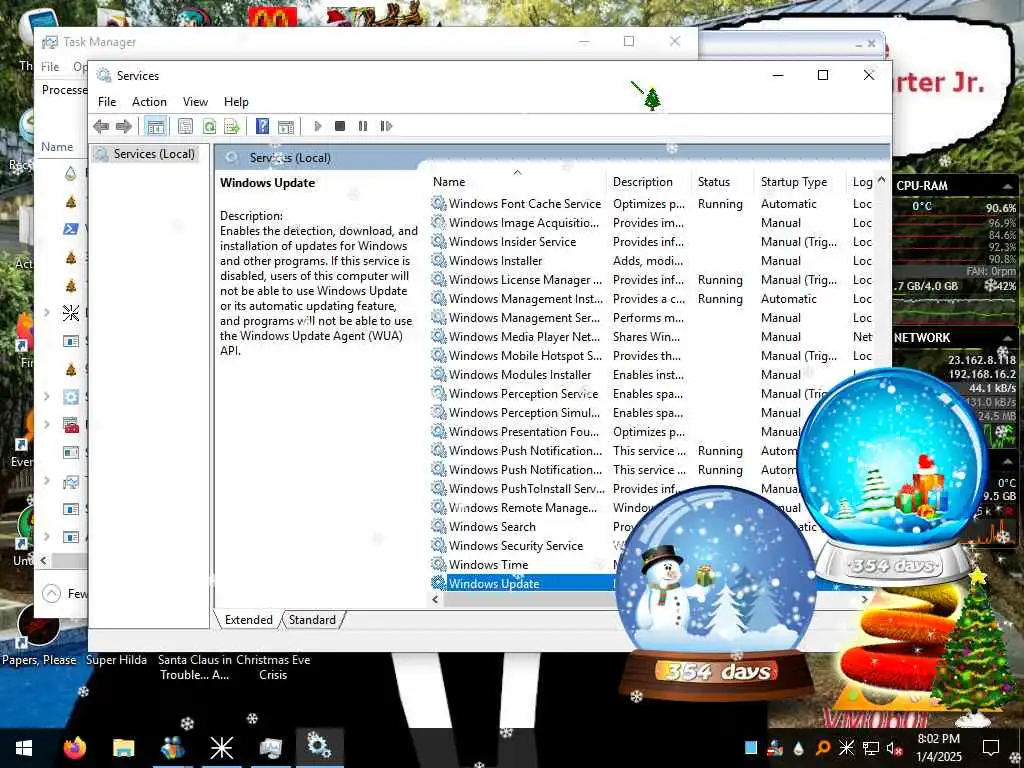Select the Windows License Manager service row
1024x768 pixels.
point(652,280)
